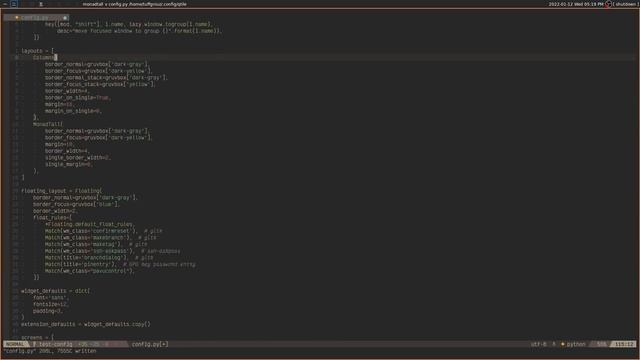Screen dimensions: 640x360
Task: Click the Match wm_class 'ssh-askpass' line
Action: point(113,251)
